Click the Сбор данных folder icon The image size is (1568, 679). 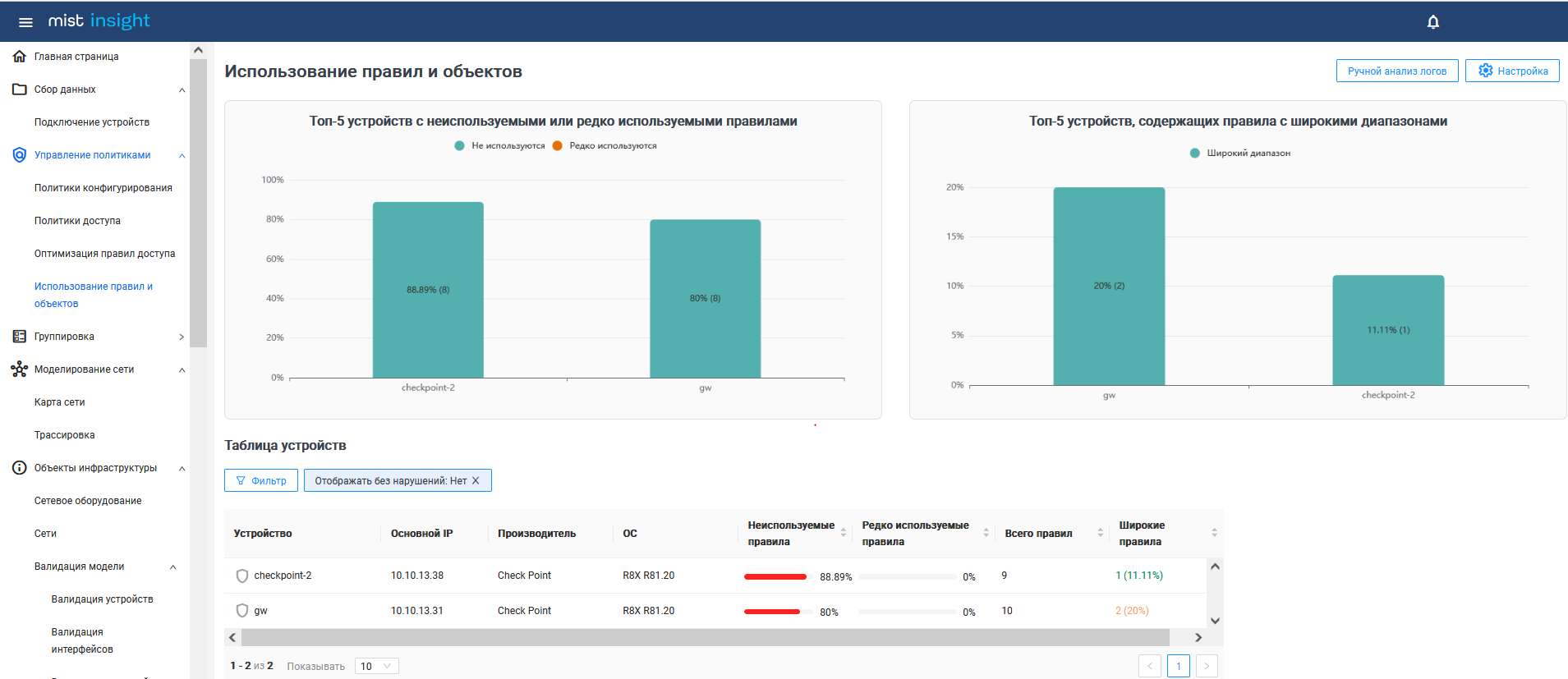(20, 89)
